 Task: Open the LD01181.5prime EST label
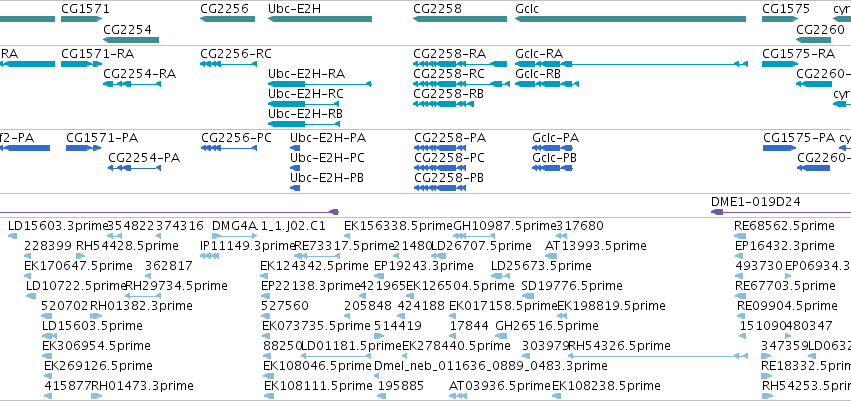click(x=351, y=346)
